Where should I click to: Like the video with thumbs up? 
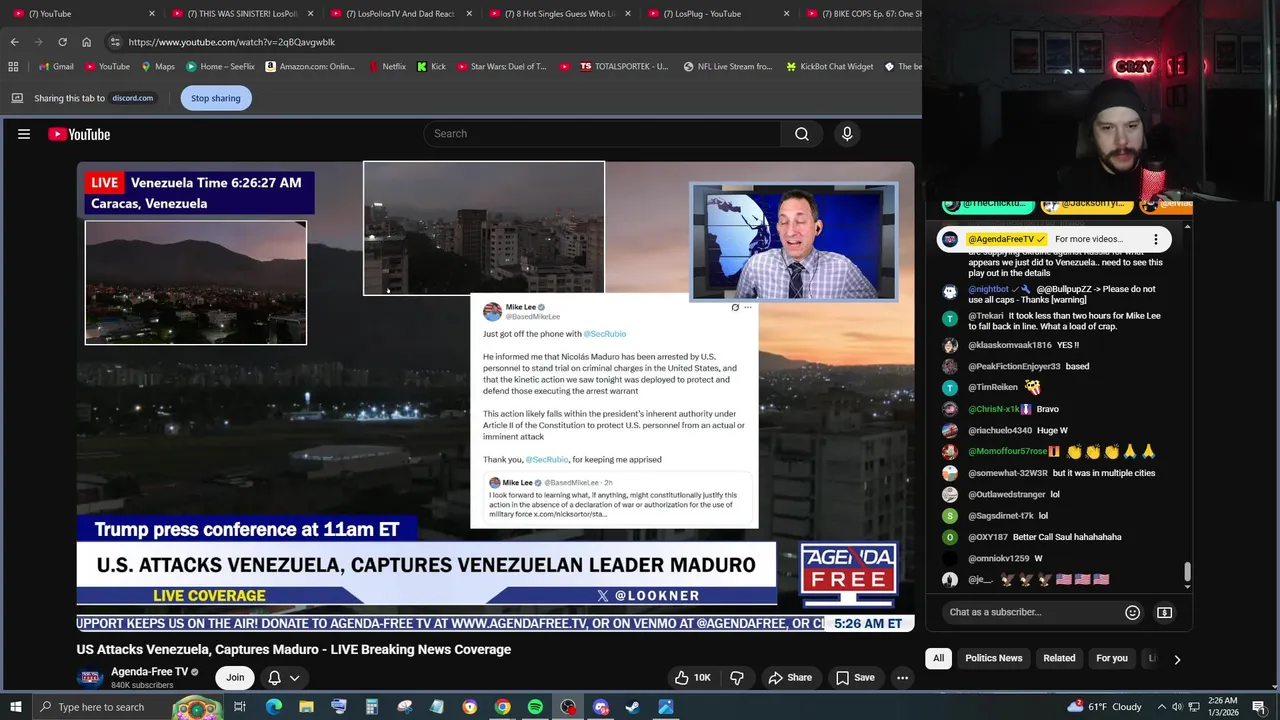(x=692, y=678)
